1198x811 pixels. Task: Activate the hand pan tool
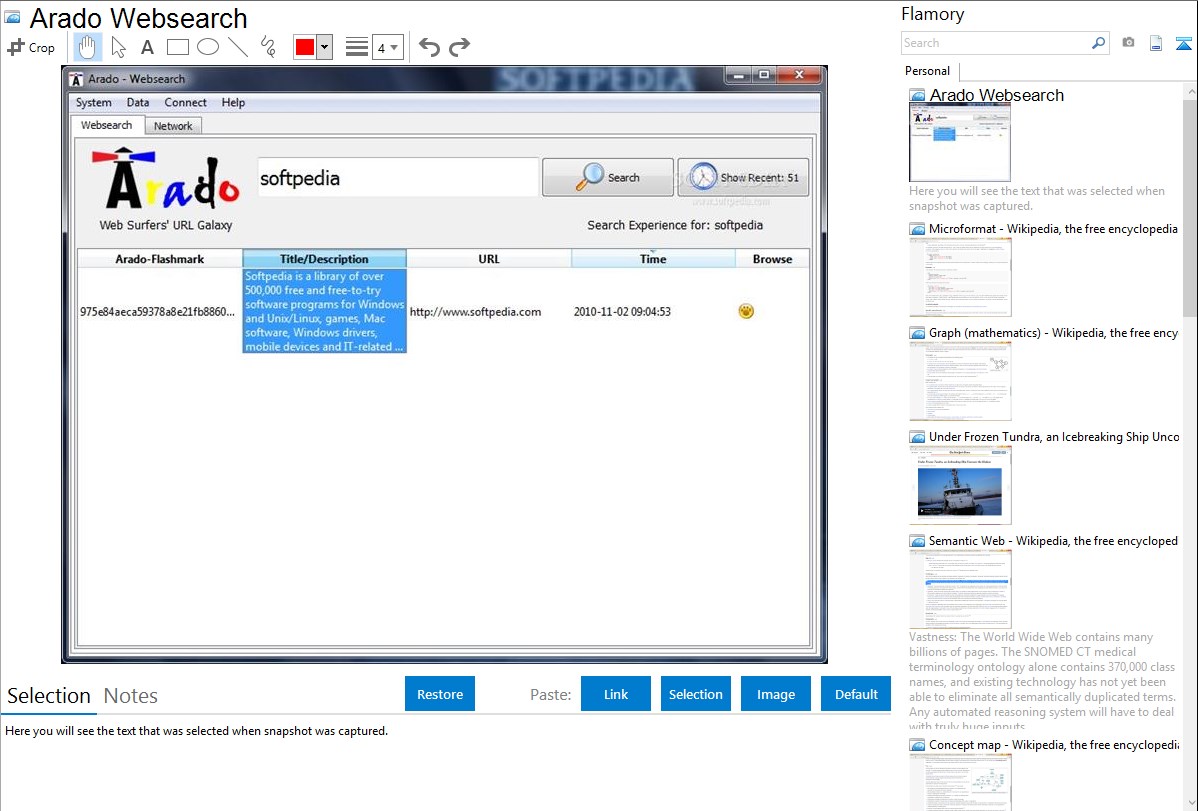pos(87,47)
